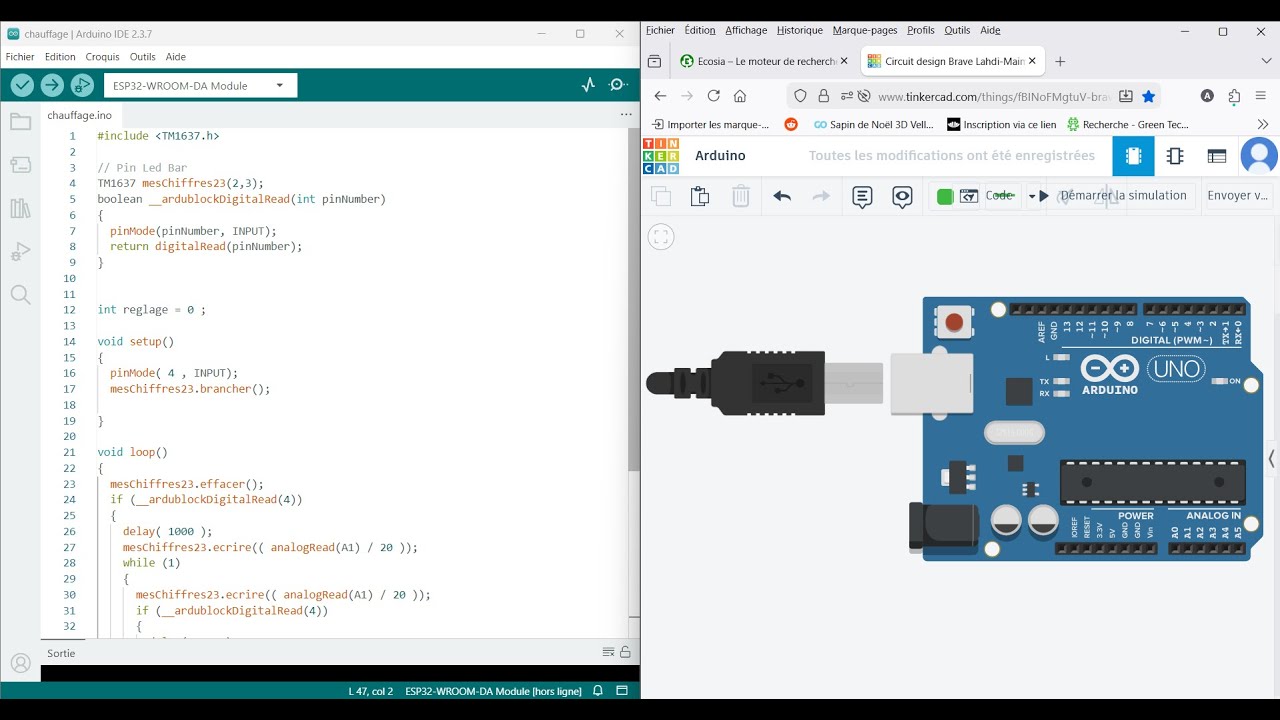
Task: Reload the Tinkercad page
Action: click(x=713, y=96)
